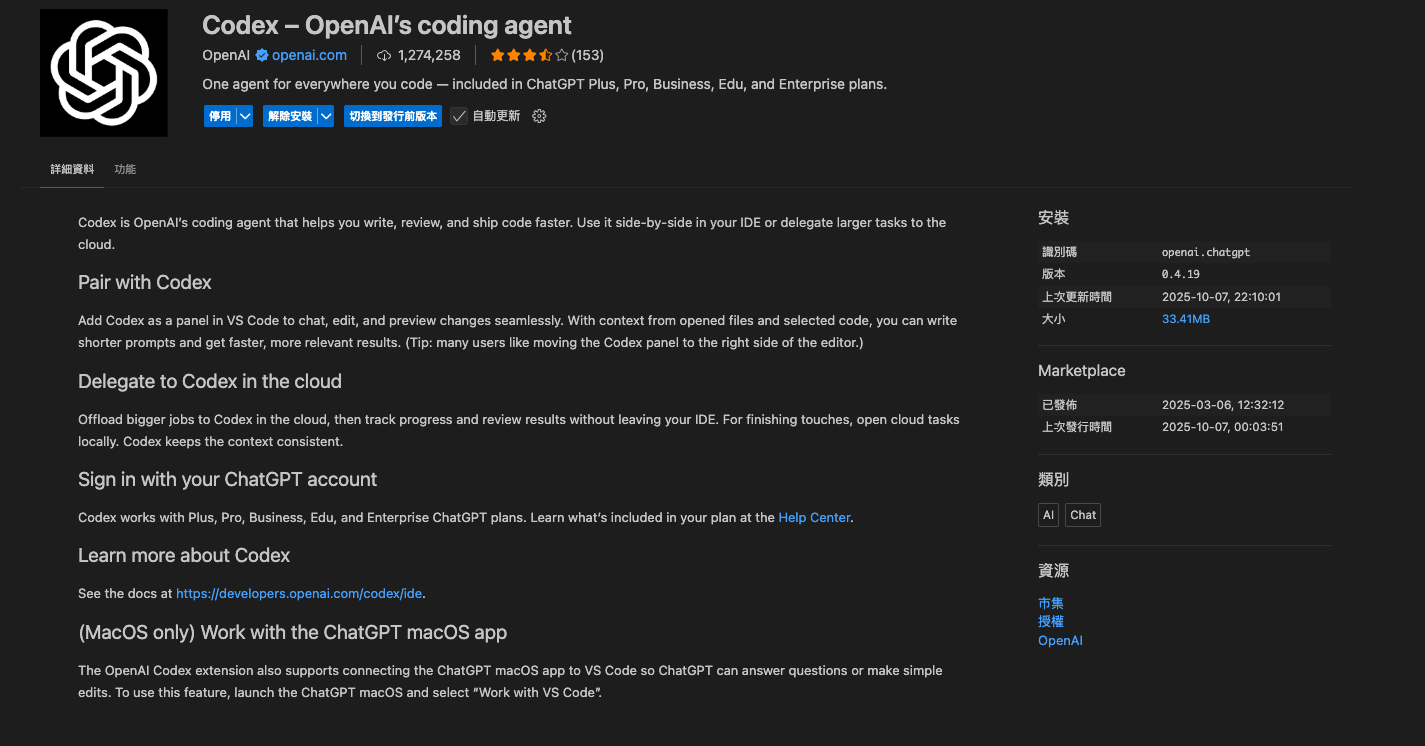The image size is (1425, 746).
Task: Open the OpenAI resource link
Action: [1060, 640]
